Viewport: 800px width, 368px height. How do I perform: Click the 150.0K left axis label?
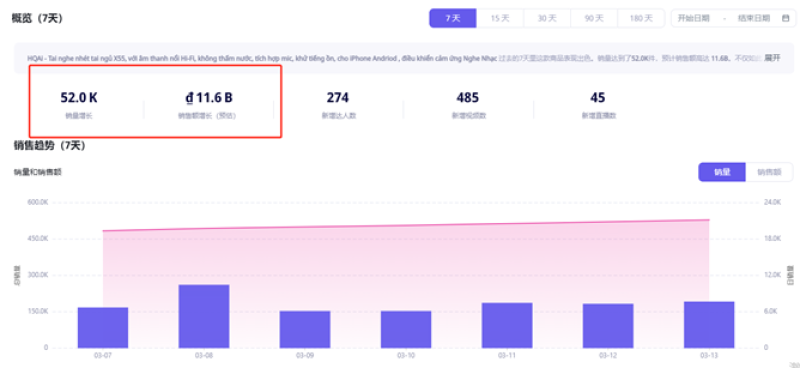pos(38,311)
